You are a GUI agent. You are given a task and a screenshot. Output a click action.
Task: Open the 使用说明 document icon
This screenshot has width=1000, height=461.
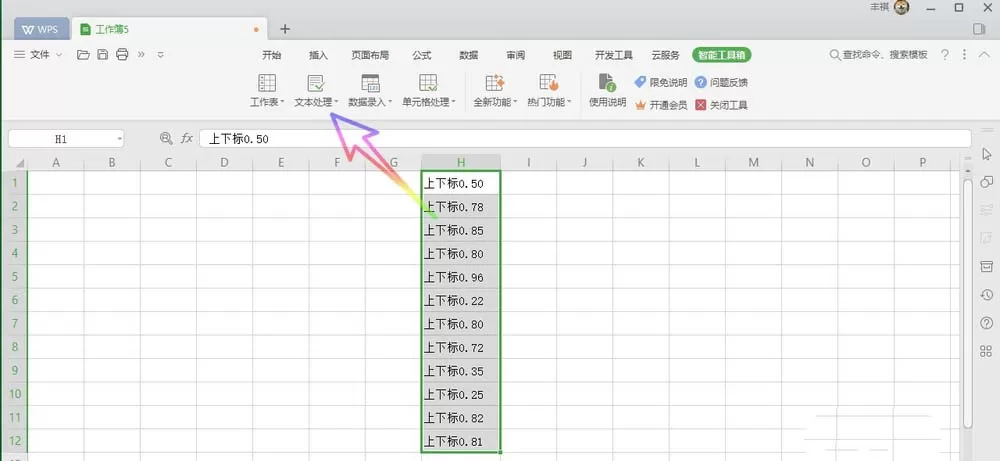607,83
